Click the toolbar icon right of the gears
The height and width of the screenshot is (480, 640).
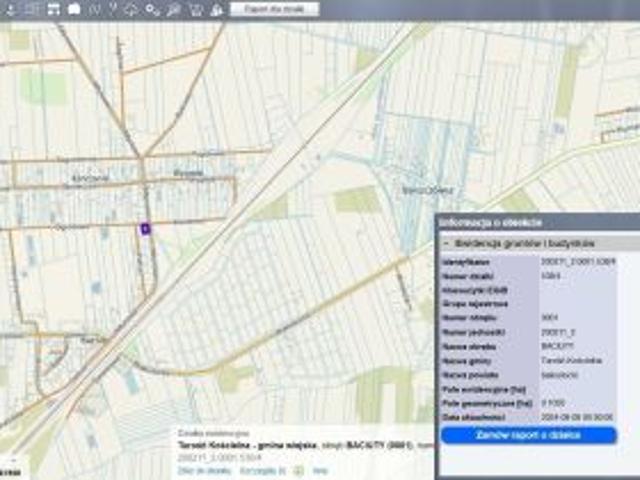(174, 9)
